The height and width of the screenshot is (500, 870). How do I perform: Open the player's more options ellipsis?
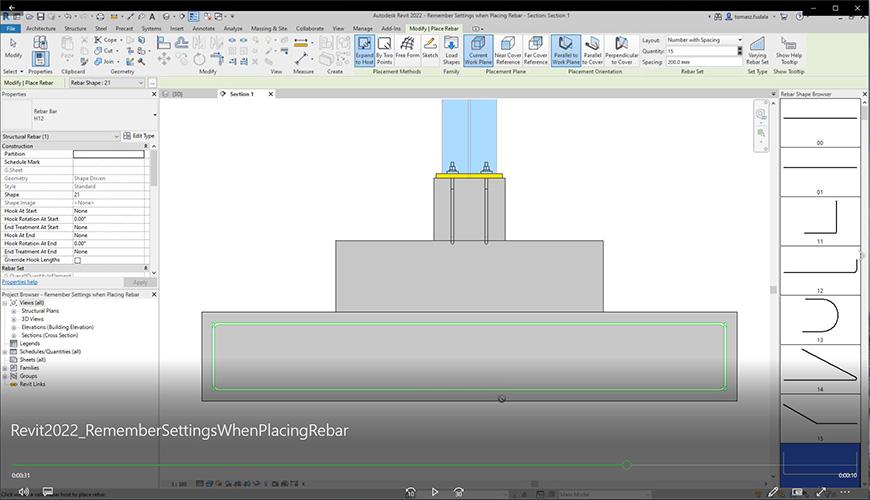845,492
